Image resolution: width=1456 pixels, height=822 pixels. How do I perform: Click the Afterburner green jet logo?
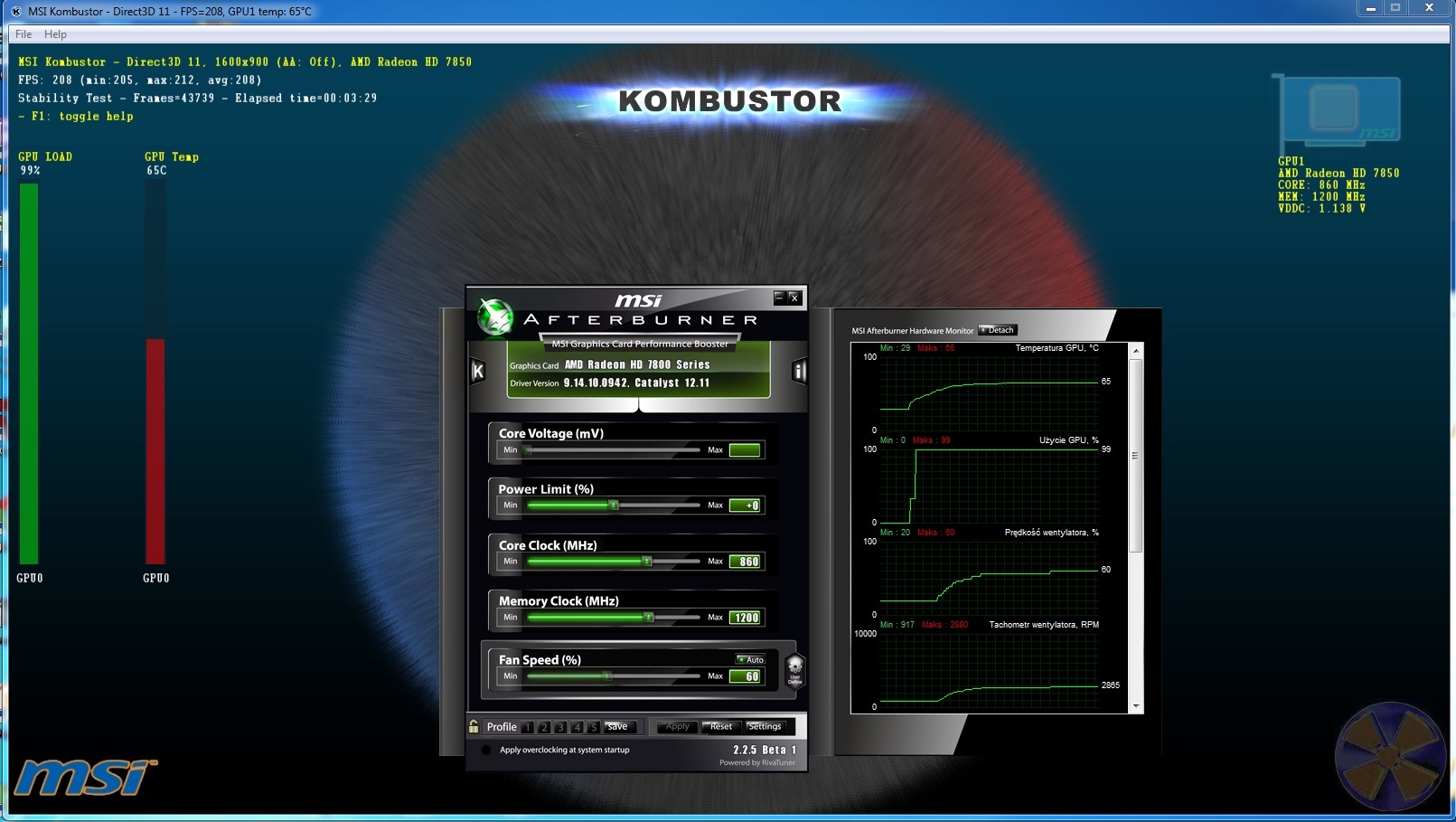[x=495, y=317]
